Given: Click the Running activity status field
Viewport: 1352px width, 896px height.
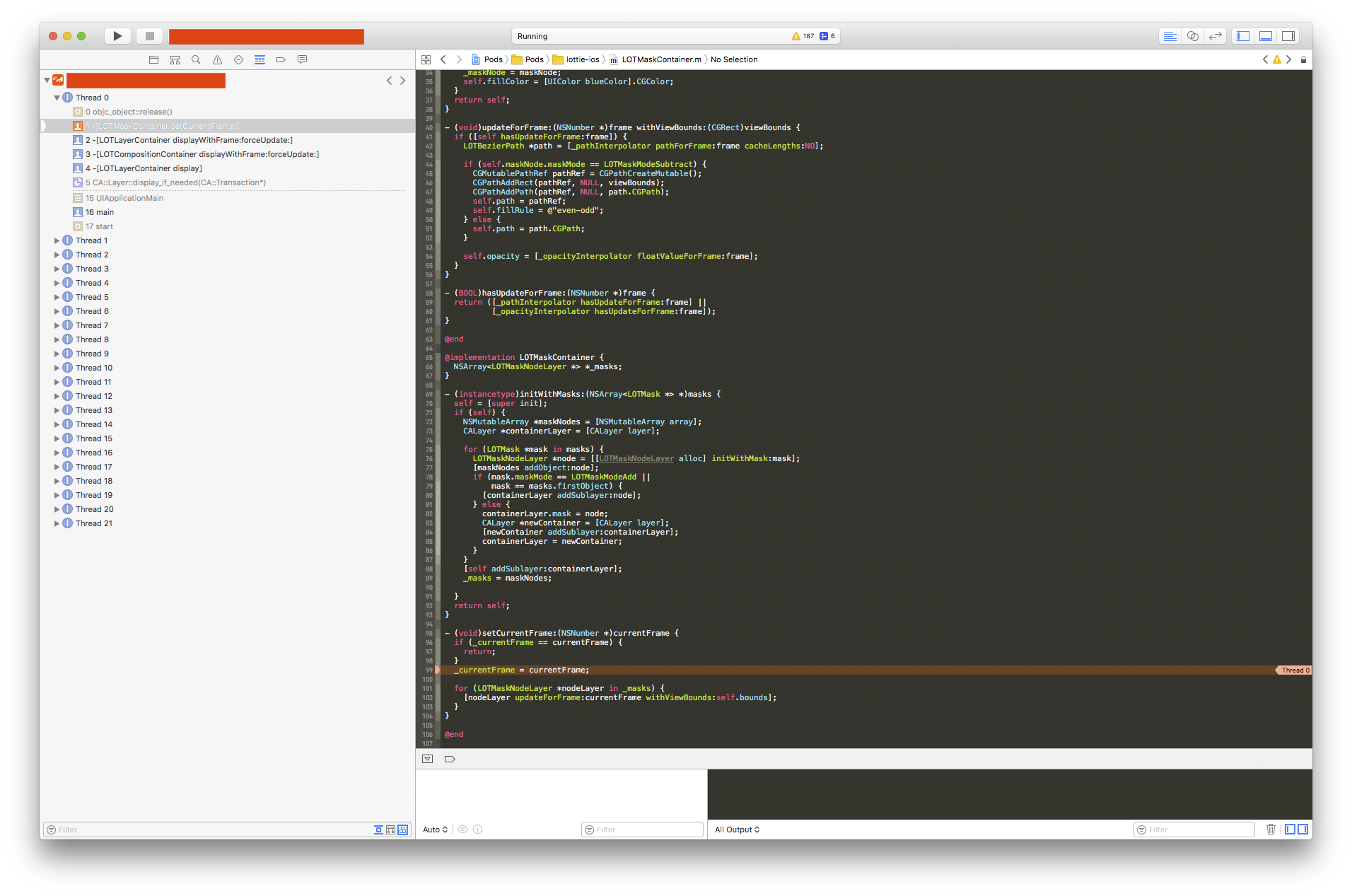Looking at the screenshot, I should pos(675,36).
